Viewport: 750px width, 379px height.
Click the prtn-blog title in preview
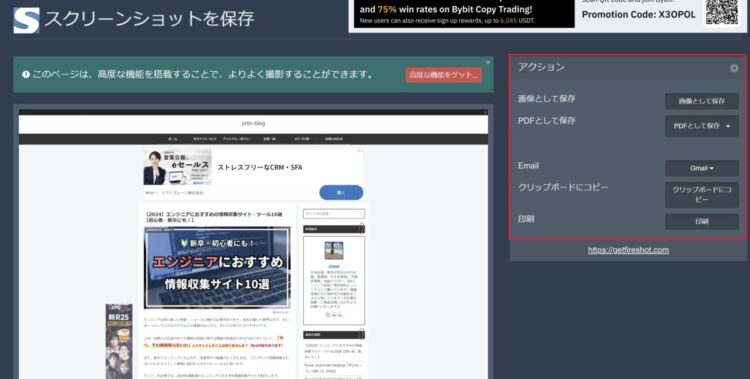(253, 123)
